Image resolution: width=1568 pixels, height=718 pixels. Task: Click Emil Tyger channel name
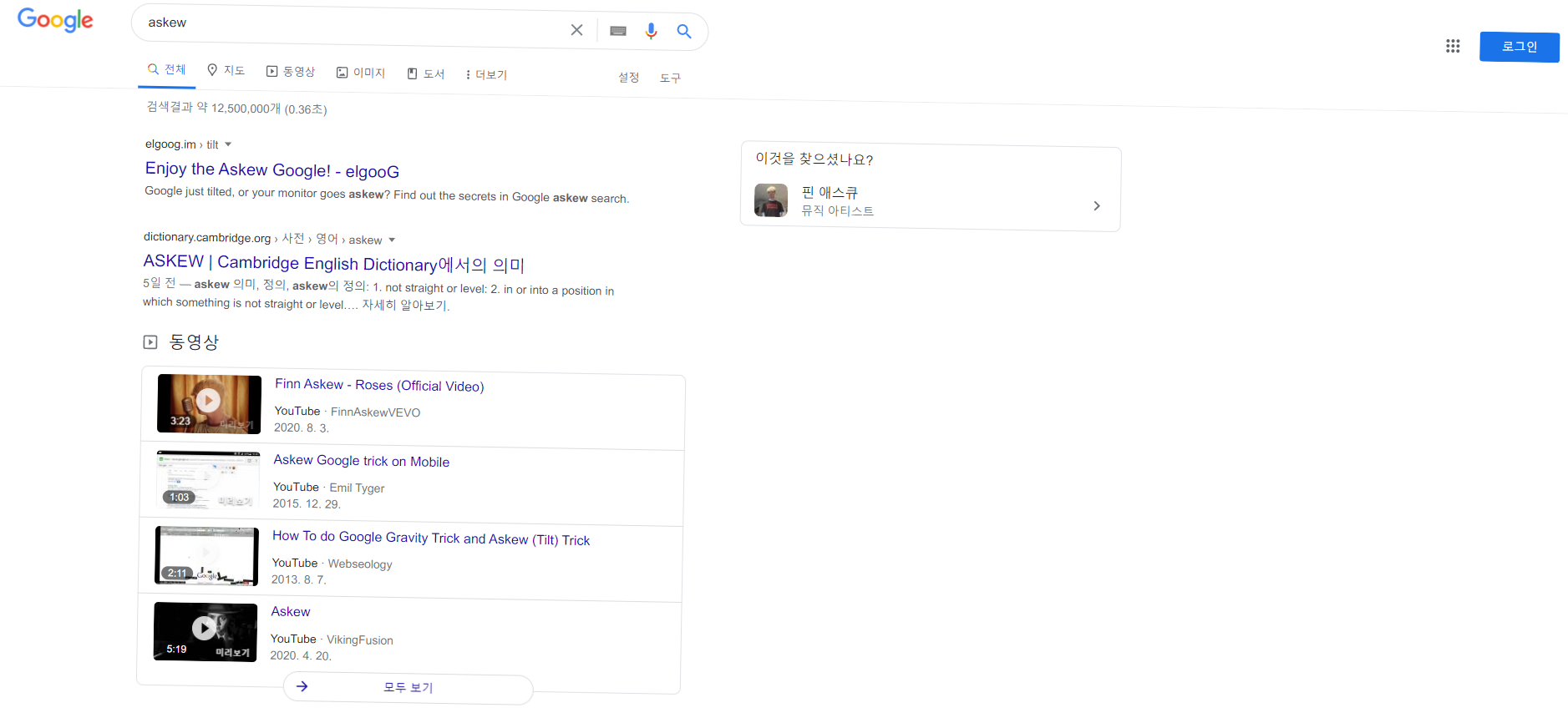point(357,488)
